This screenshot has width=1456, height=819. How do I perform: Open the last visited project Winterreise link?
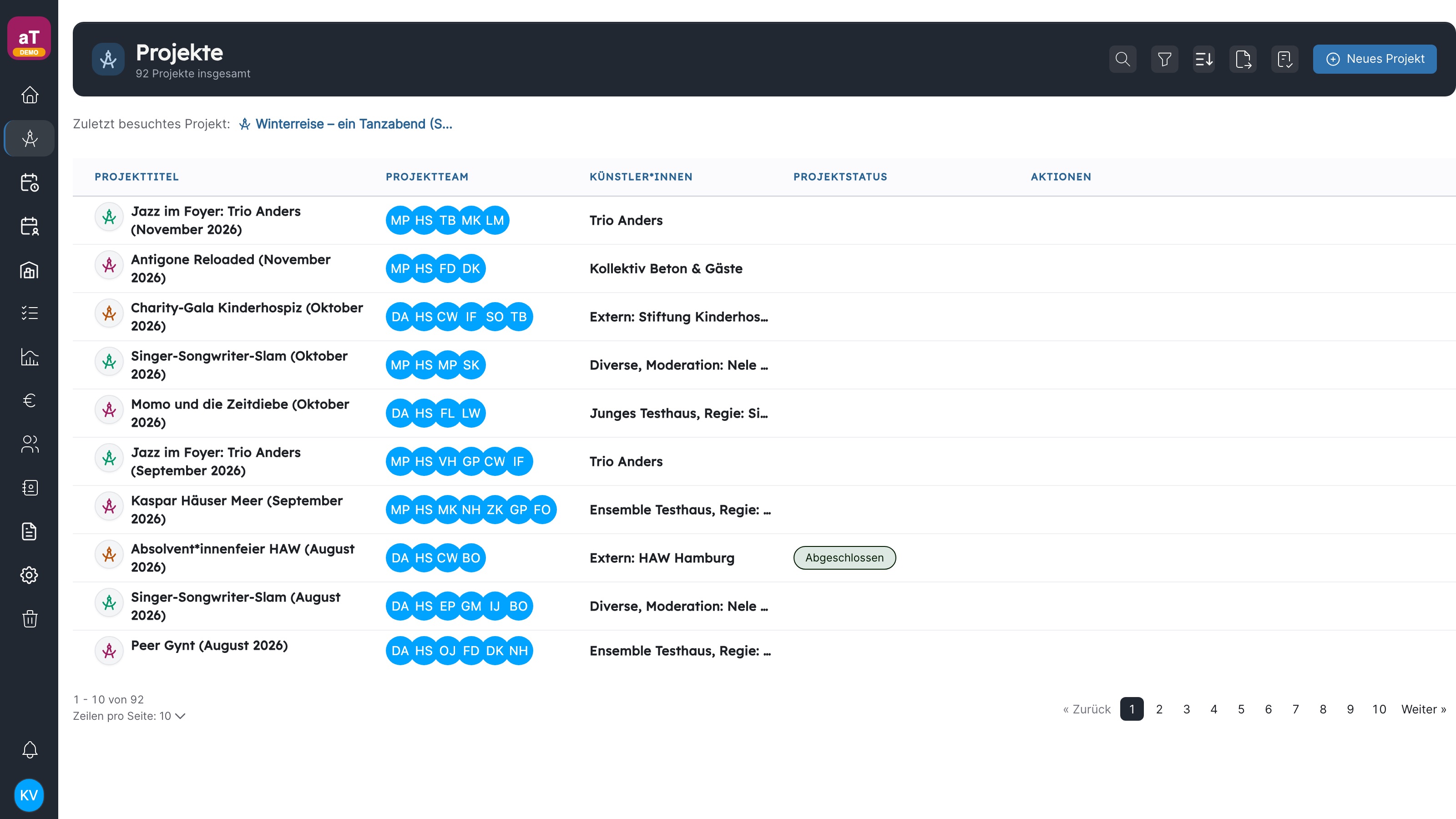[x=345, y=124]
